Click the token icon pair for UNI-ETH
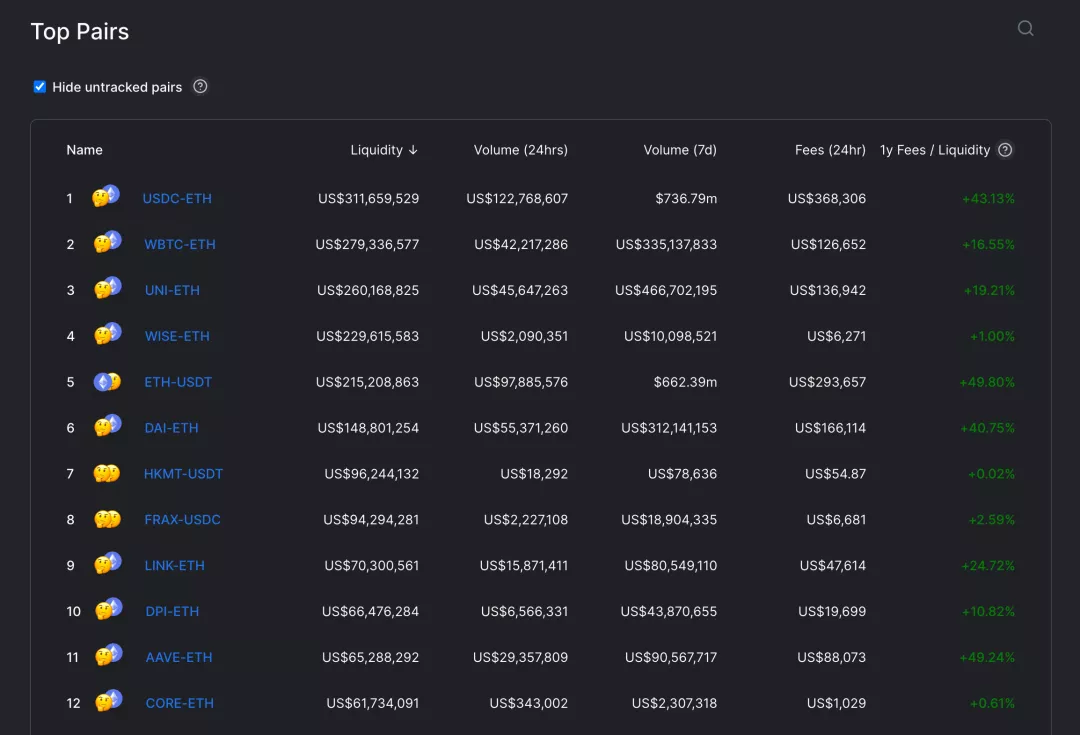The height and width of the screenshot is (735, 1080). tap(107, 288)
